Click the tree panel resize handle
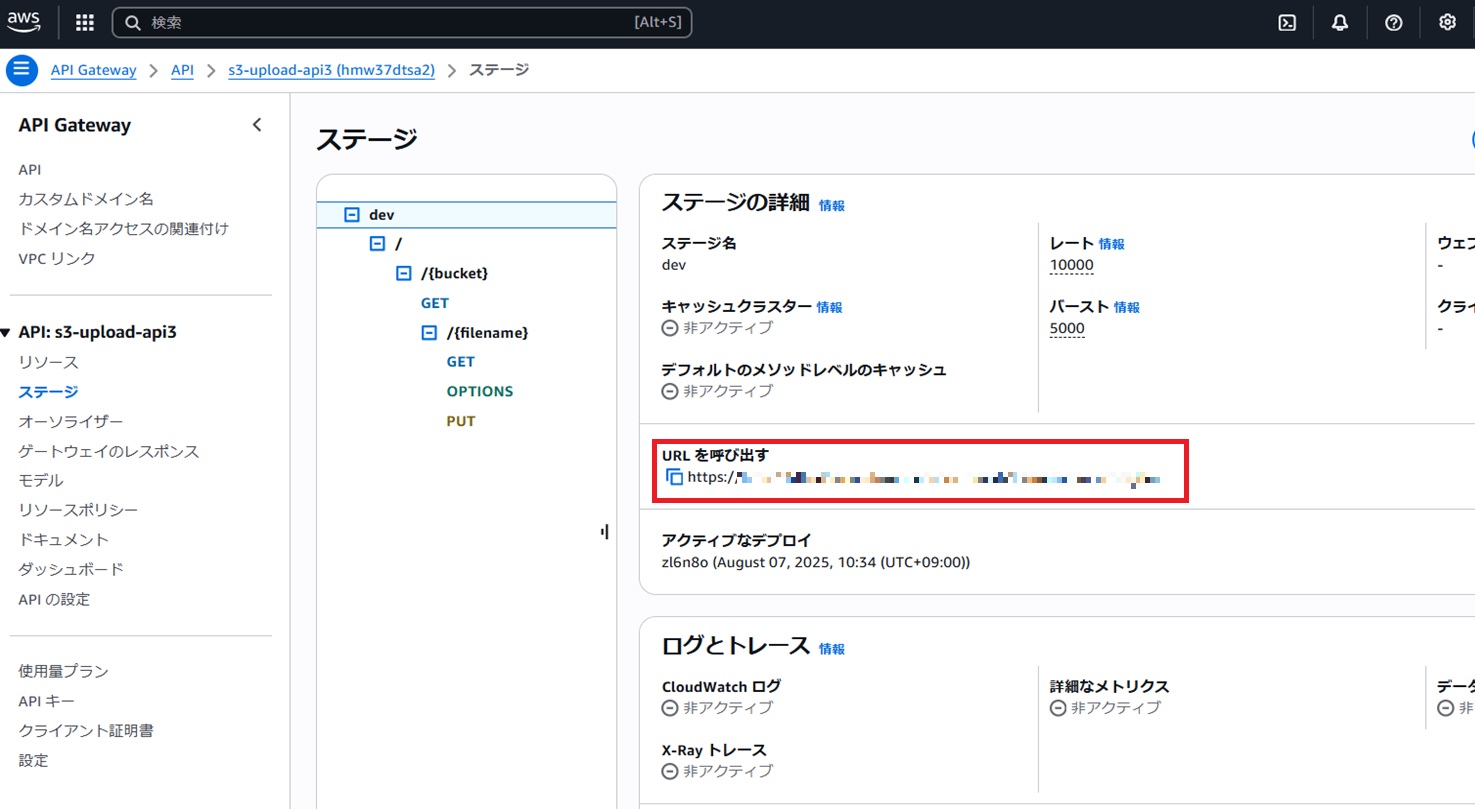The image size is (1475, 811). (604, 532)
